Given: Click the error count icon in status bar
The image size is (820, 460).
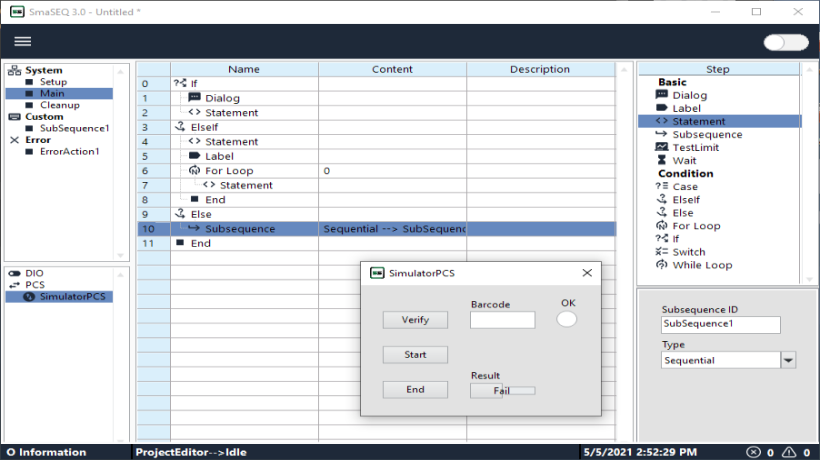Looking at the screenshot, I should point(753,452).
